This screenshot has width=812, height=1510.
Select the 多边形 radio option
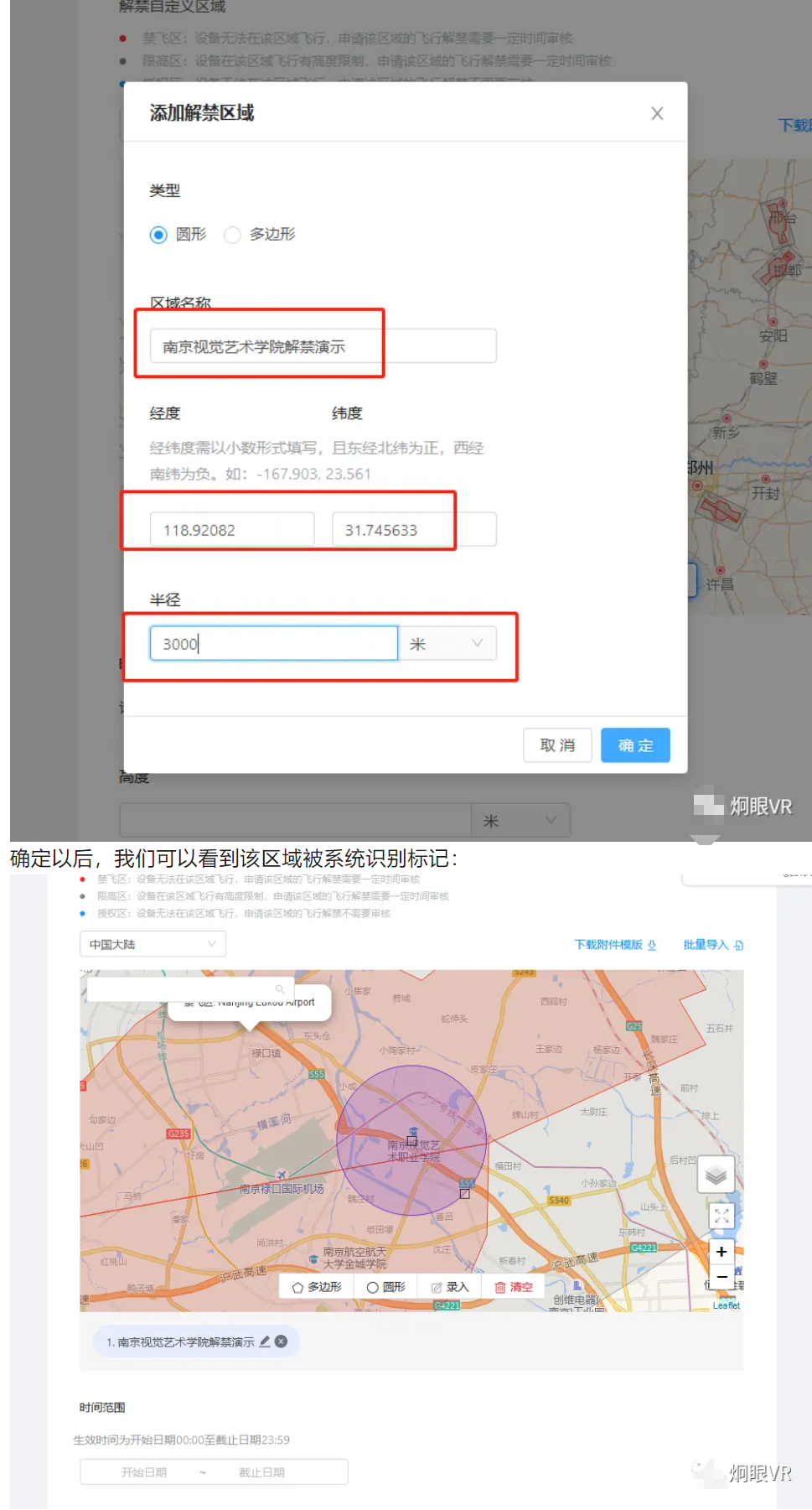pyautogui.click(x=232, y=235)
